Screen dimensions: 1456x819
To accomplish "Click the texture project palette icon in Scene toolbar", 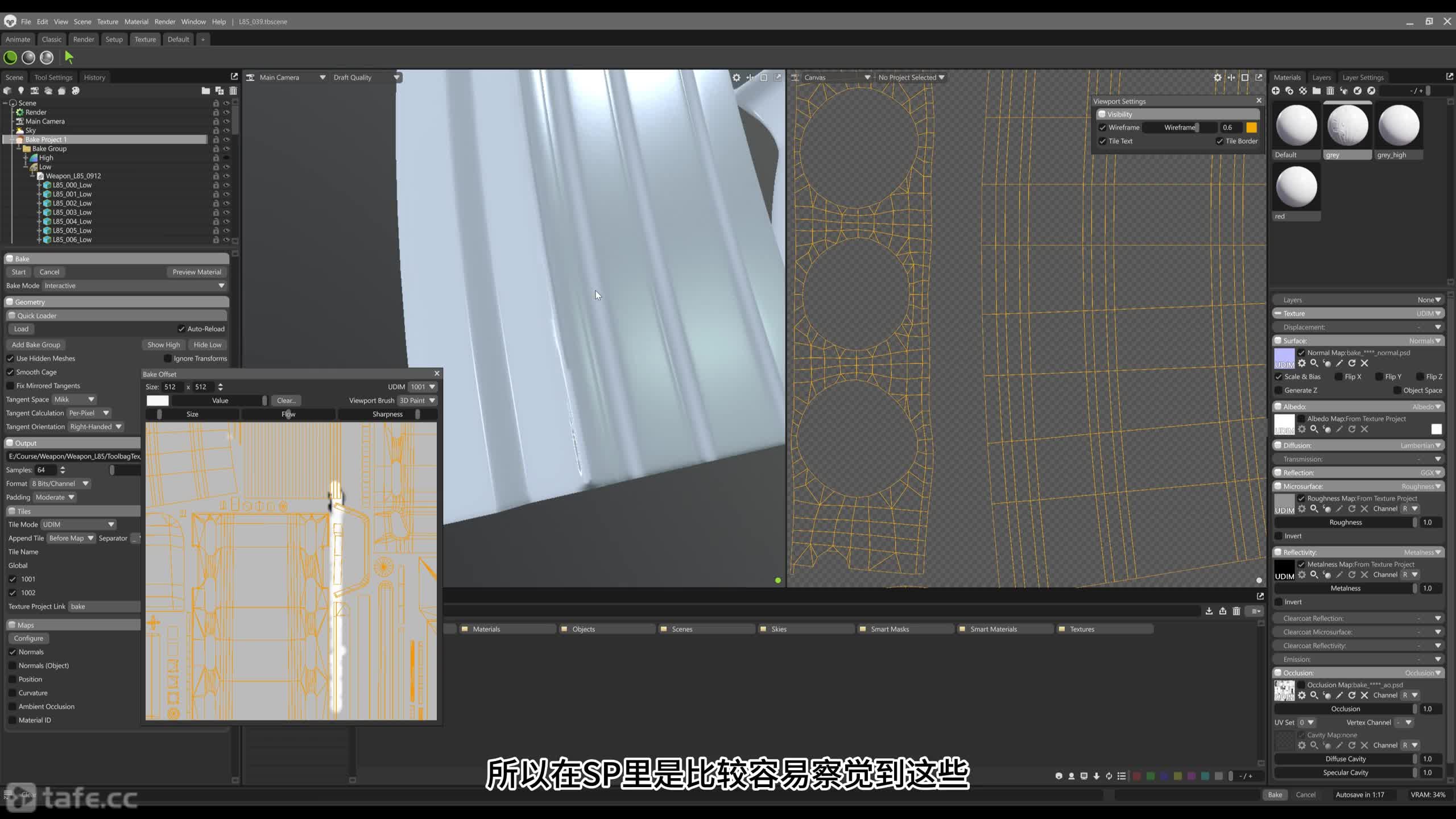I will click(x=75, y=90).
